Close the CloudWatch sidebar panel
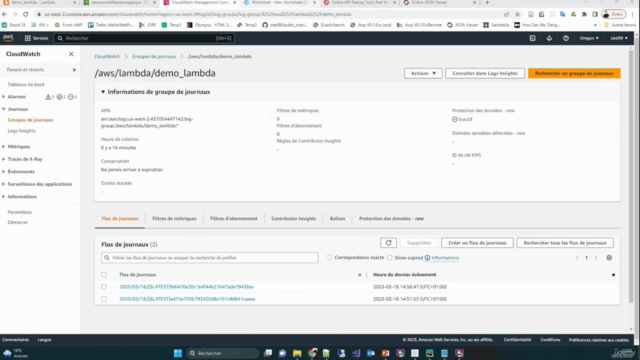The width and height of the screenshot is (640, 360). coord(71,54)
